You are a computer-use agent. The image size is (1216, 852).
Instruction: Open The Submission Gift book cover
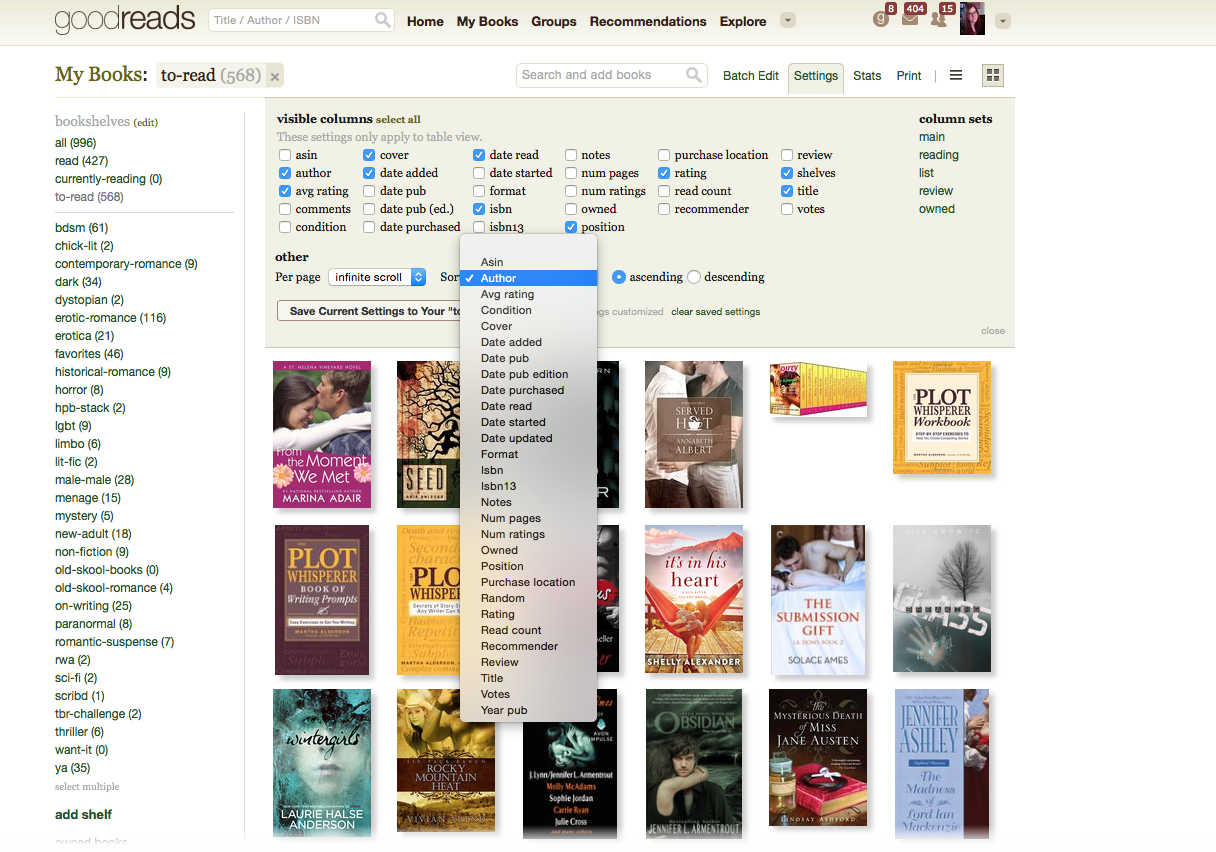click(818, 598)
